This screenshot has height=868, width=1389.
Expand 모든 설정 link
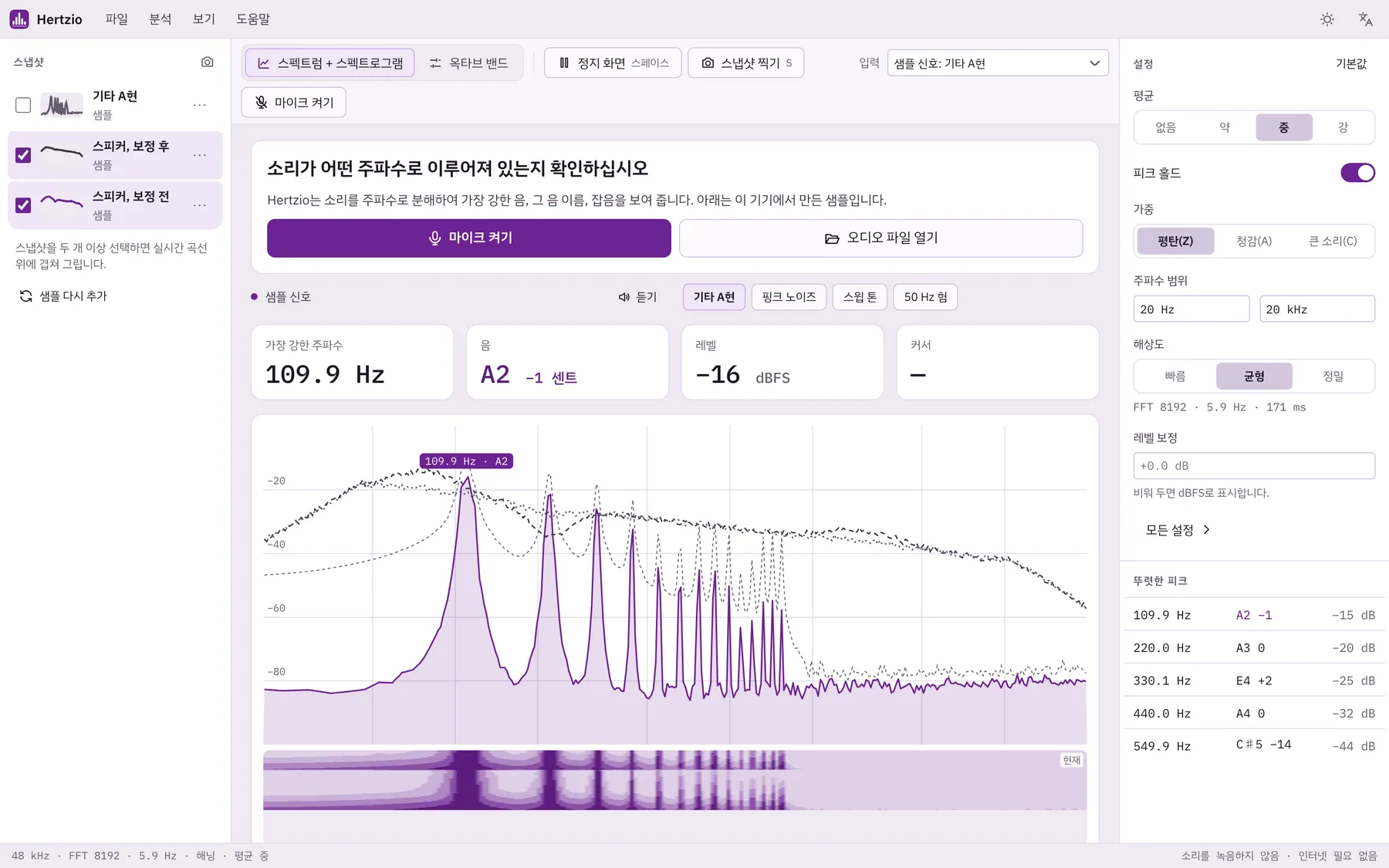point(1178,530)
